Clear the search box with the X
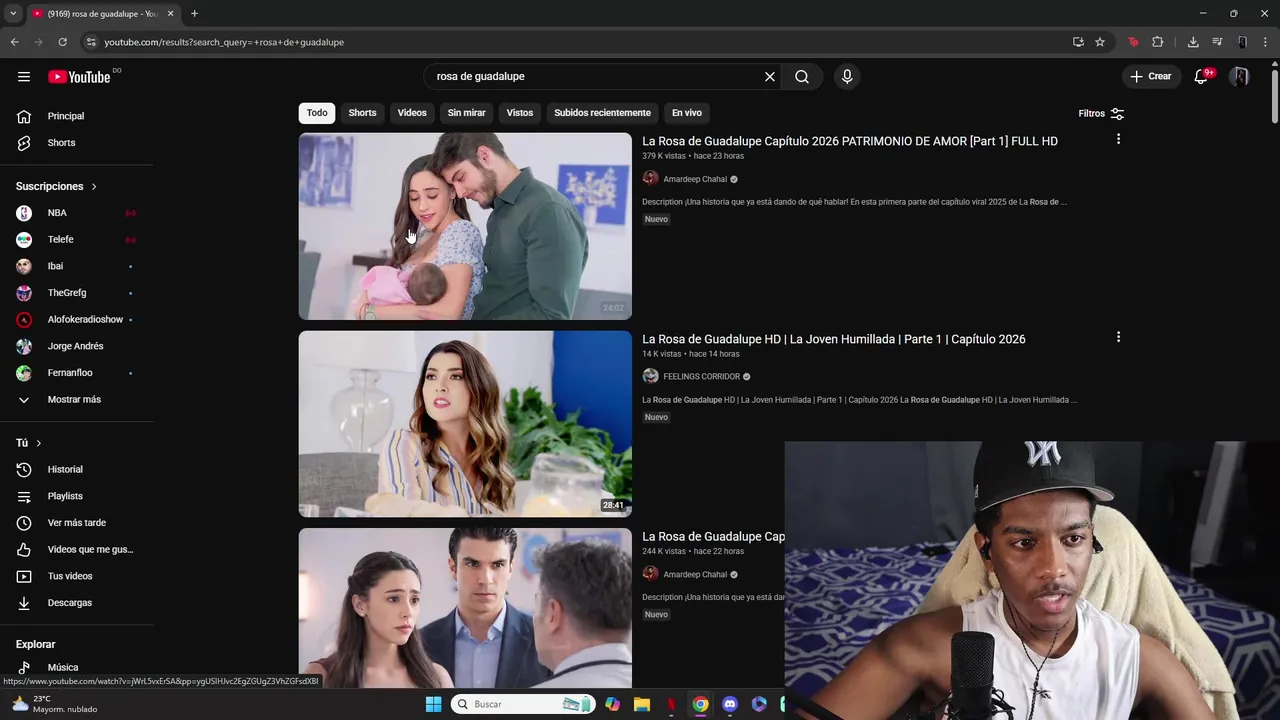Viewport: 1280px width, 720px height. point(770,77)
